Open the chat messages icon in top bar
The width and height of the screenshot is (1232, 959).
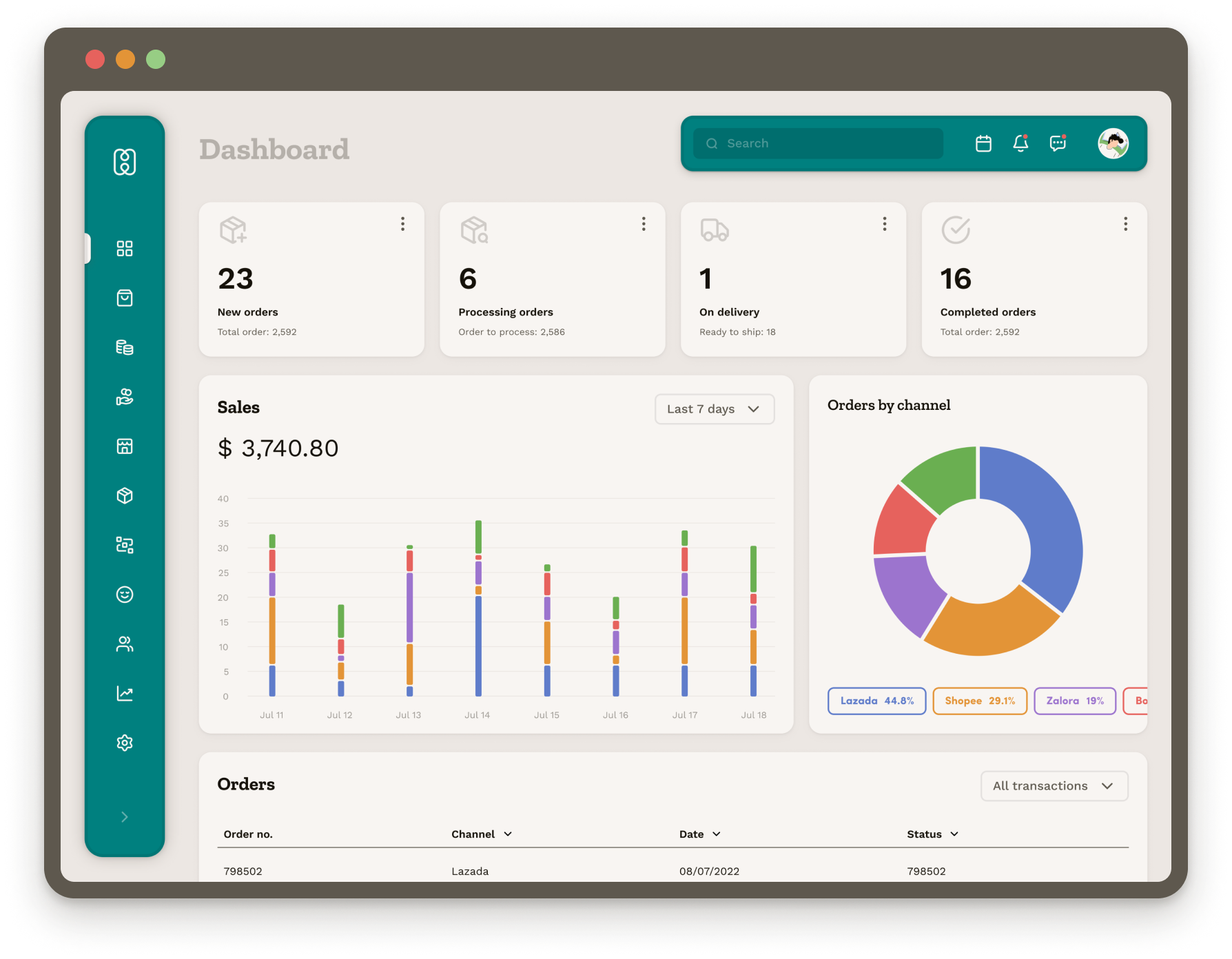coord(1056,143)
